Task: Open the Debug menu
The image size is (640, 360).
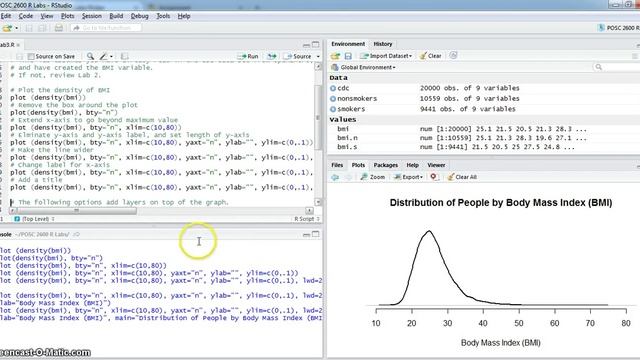Action: pos(140,16)
